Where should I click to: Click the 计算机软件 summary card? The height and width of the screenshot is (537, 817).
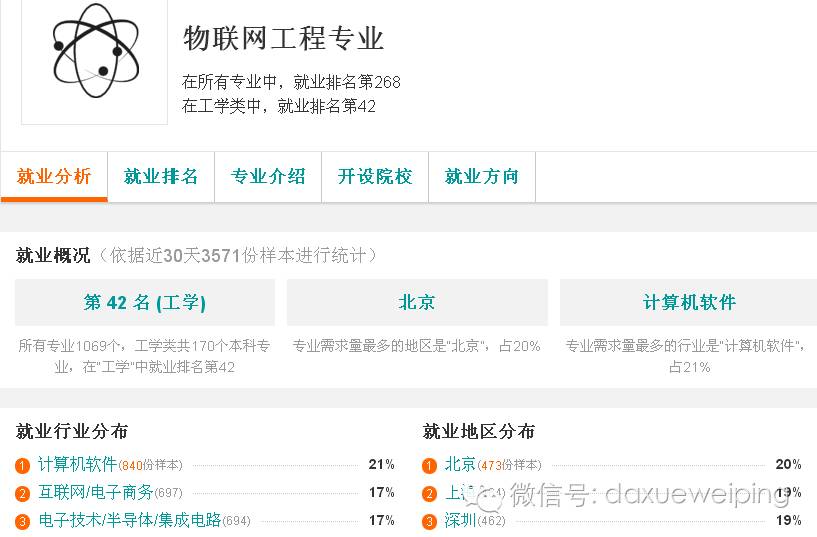pyautogui.click(x=688, y=302)
